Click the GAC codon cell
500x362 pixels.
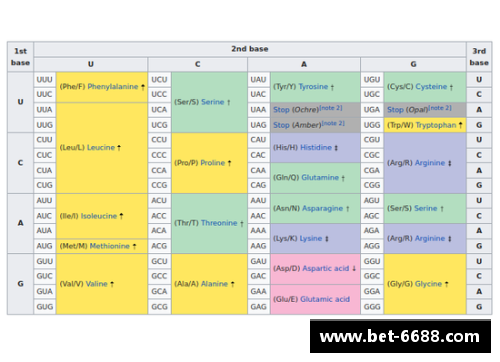[259, 276]
